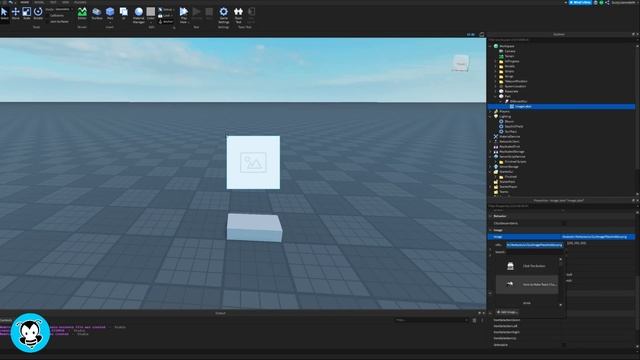The image size is (640, 360).
Task: Click the Group tool
Action: click(x=166, y=9)
